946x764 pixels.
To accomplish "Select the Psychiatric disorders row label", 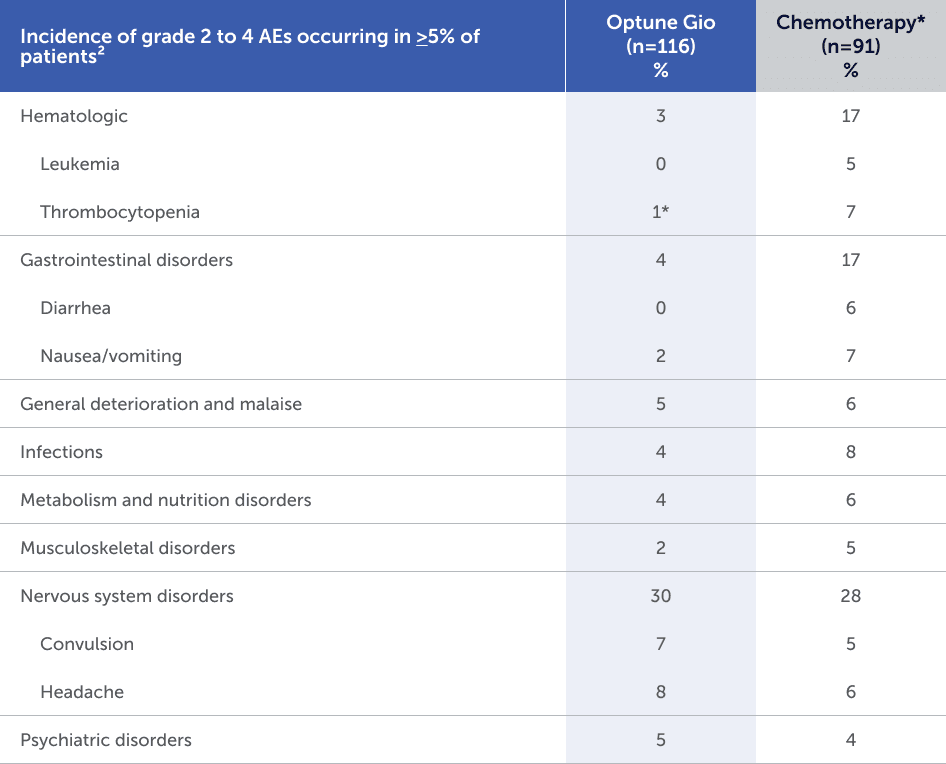I will (x=106, y=740).
